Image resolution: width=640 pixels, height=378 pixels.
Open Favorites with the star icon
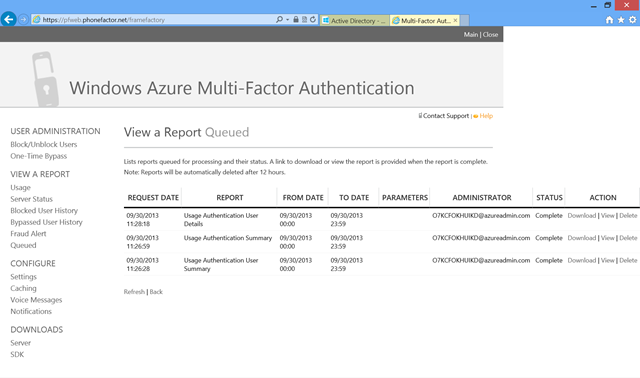point(621,20)
